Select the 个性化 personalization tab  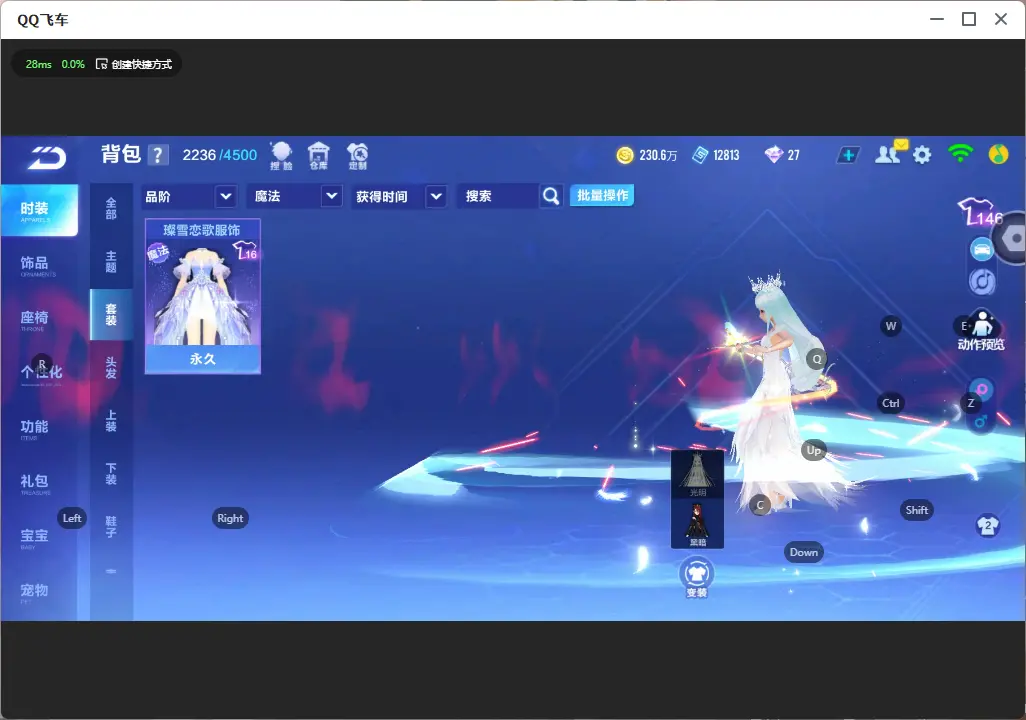[x=39, y=374]
